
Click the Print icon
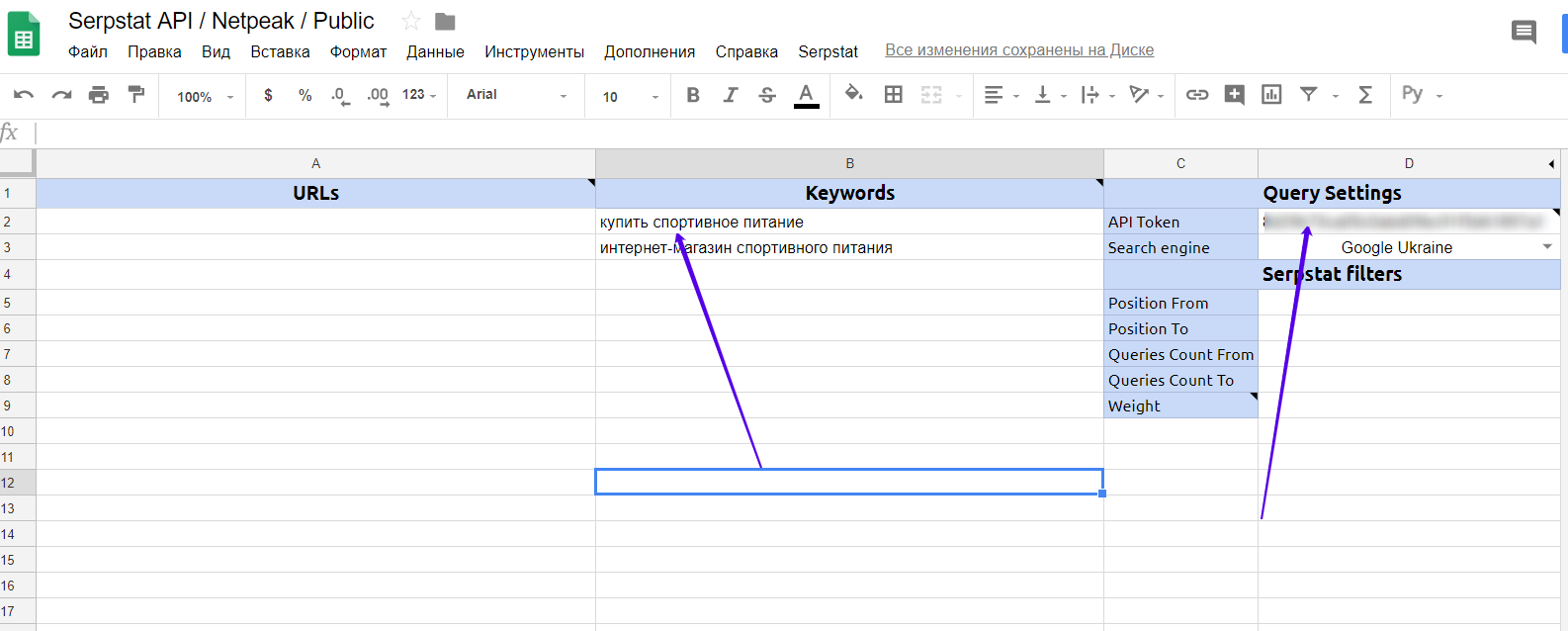tap(99, 95)
